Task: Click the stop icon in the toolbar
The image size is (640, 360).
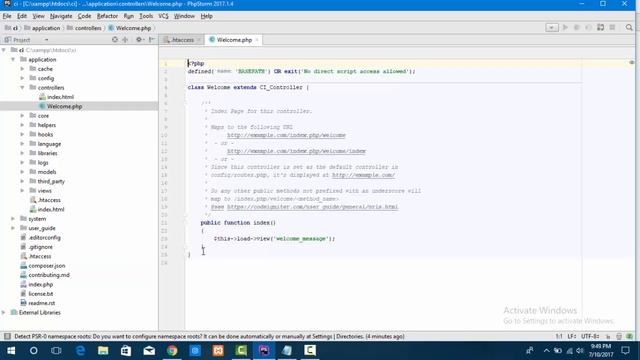Action: (x=612, y=27)
